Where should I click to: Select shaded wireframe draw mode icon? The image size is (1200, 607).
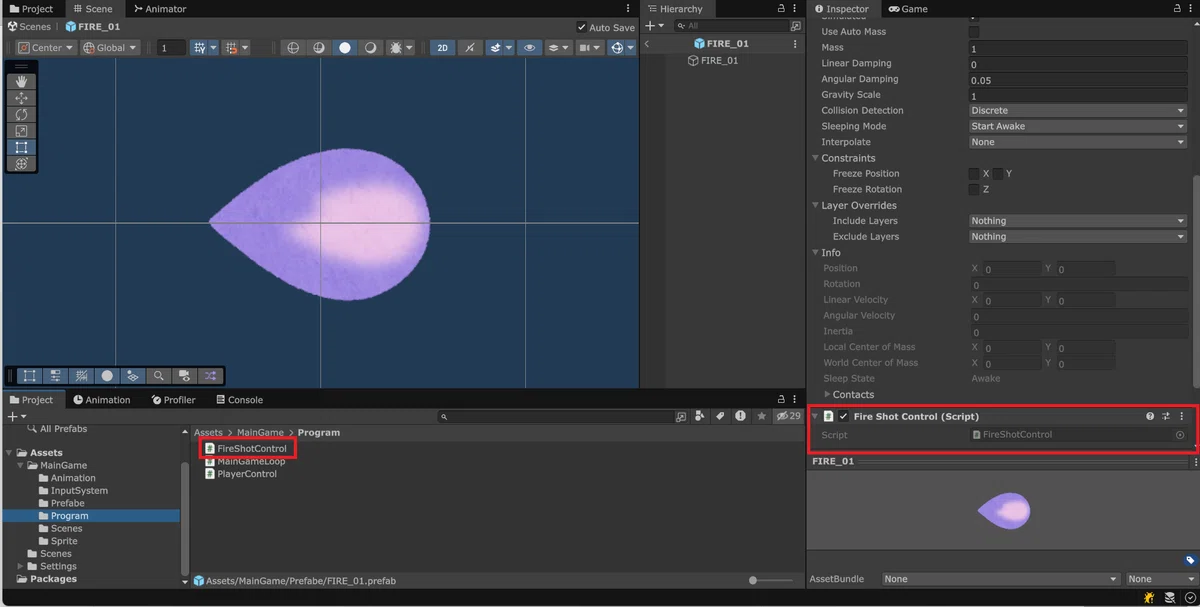point(319,48)
